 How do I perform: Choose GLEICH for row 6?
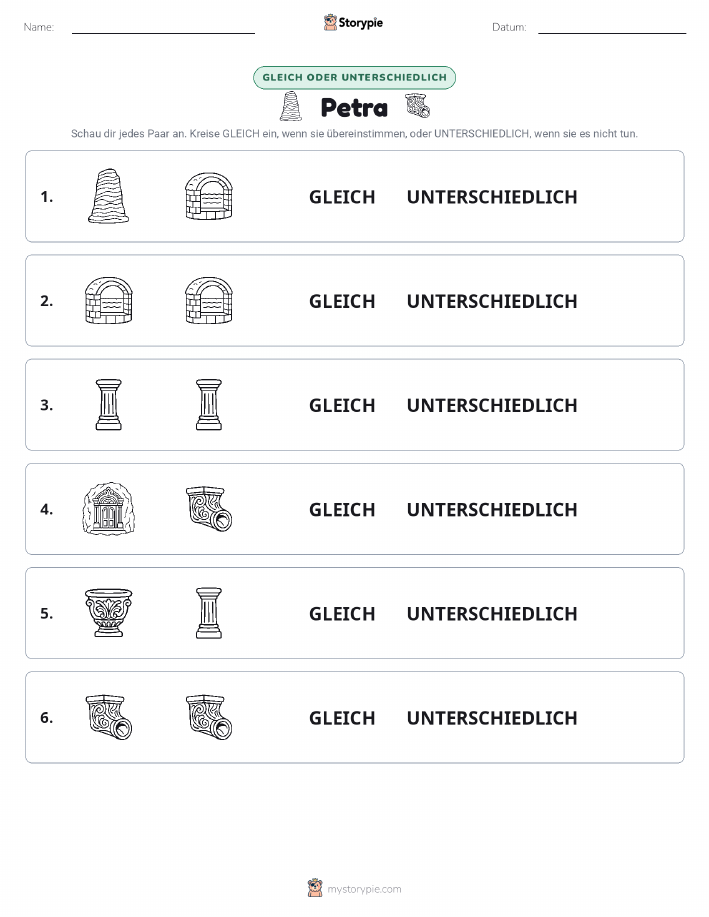[342, 718]
